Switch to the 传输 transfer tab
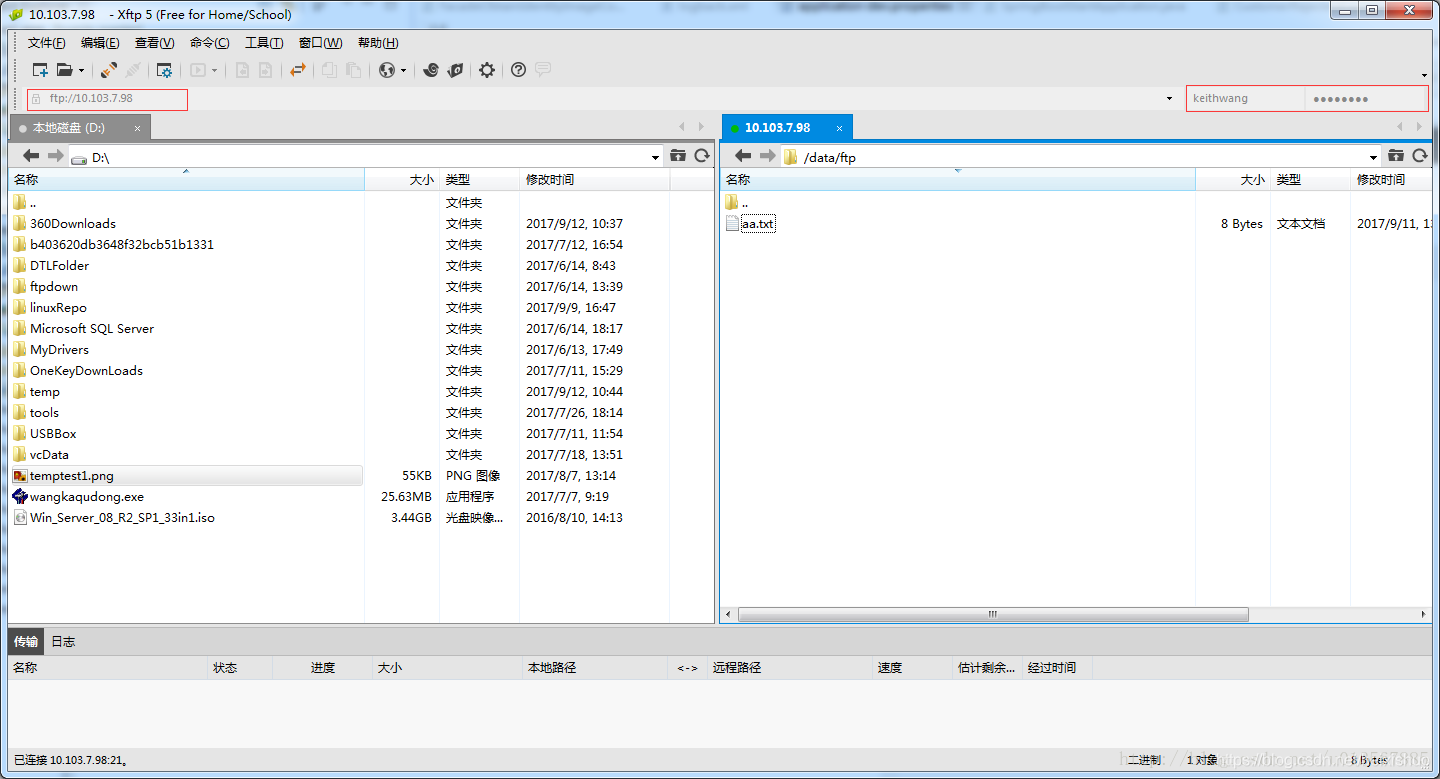1440x779 pixels. point(26,641)
